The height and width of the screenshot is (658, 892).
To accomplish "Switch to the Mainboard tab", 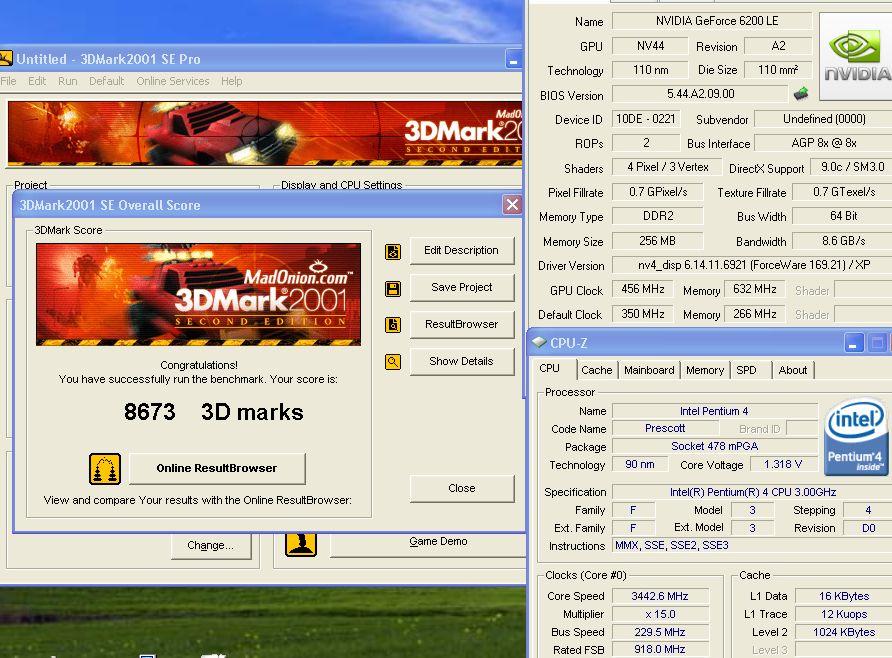I will point(649,370).
